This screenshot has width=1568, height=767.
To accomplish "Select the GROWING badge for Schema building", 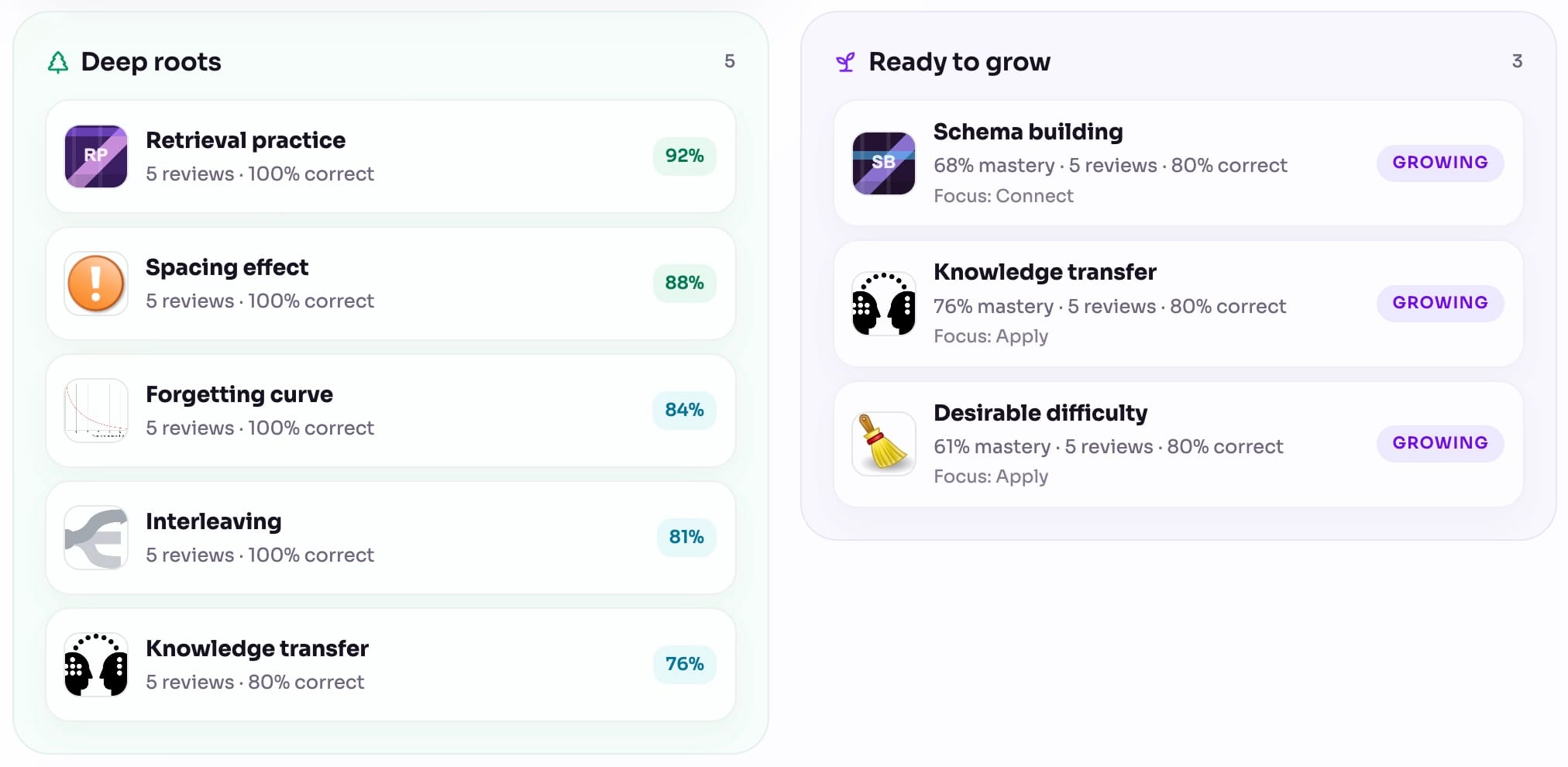I will coord(1440,163).
